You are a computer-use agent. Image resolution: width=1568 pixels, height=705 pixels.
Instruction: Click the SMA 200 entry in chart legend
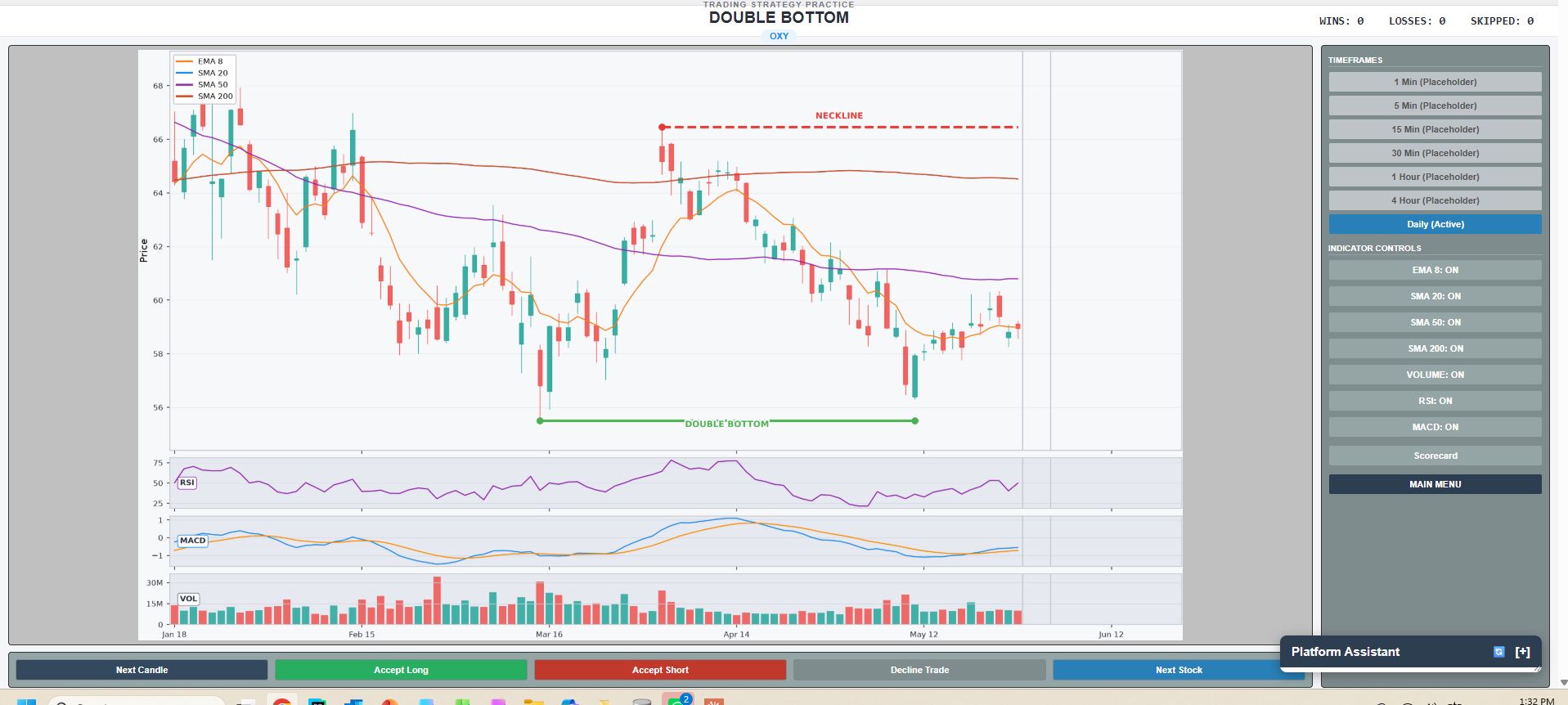(x=204, y=96)
